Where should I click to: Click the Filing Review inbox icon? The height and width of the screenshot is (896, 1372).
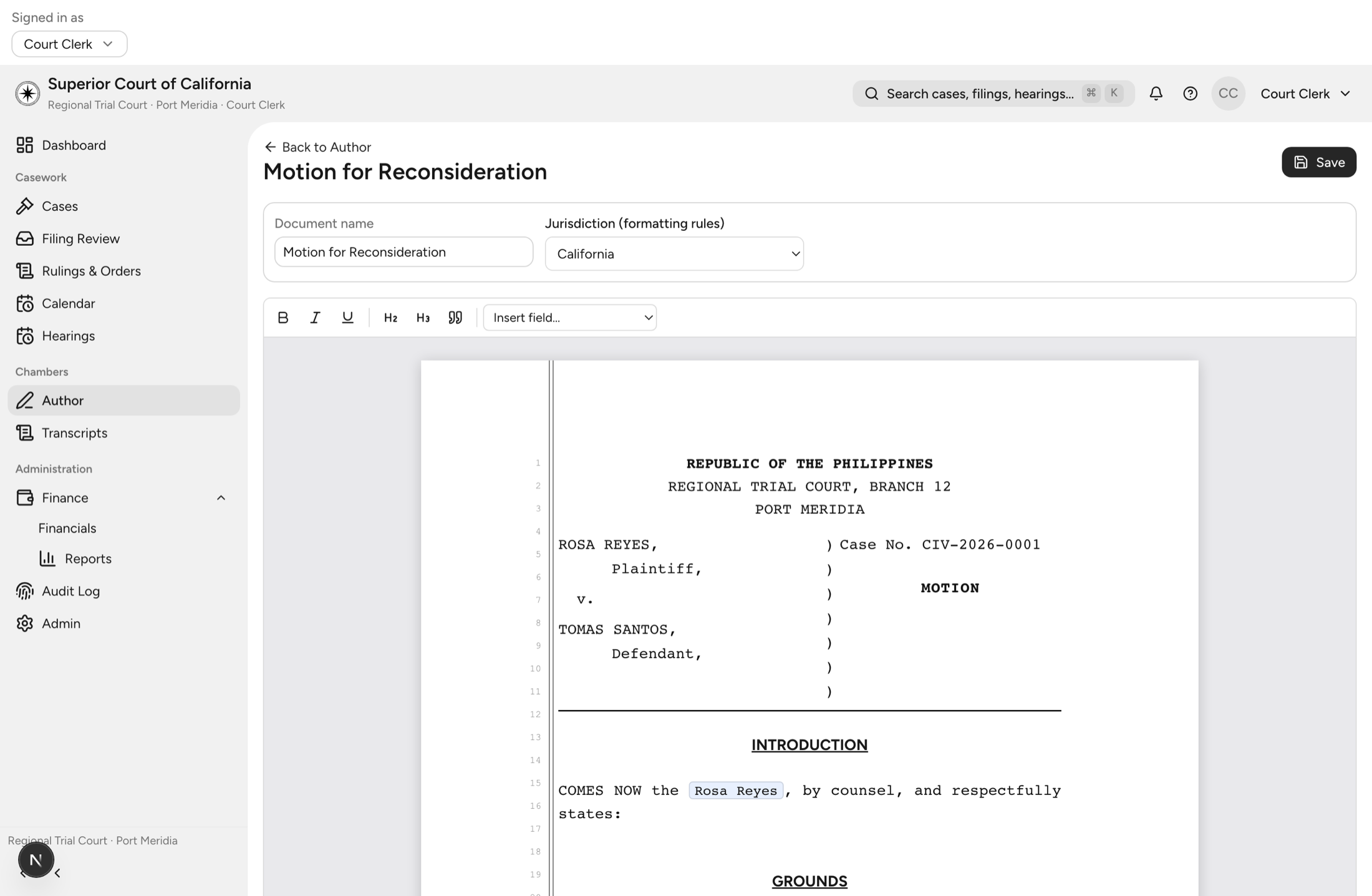[x=25, y=238]
